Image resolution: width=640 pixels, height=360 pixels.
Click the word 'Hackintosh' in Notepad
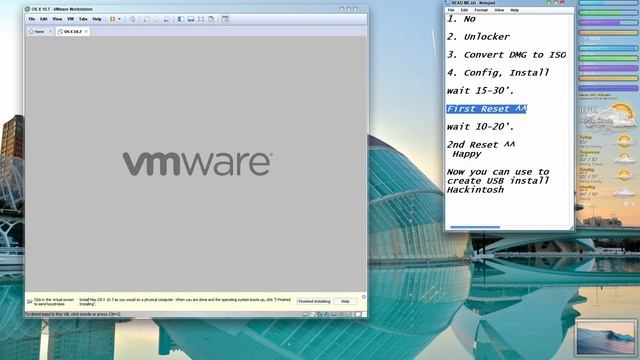coord(475,190)
